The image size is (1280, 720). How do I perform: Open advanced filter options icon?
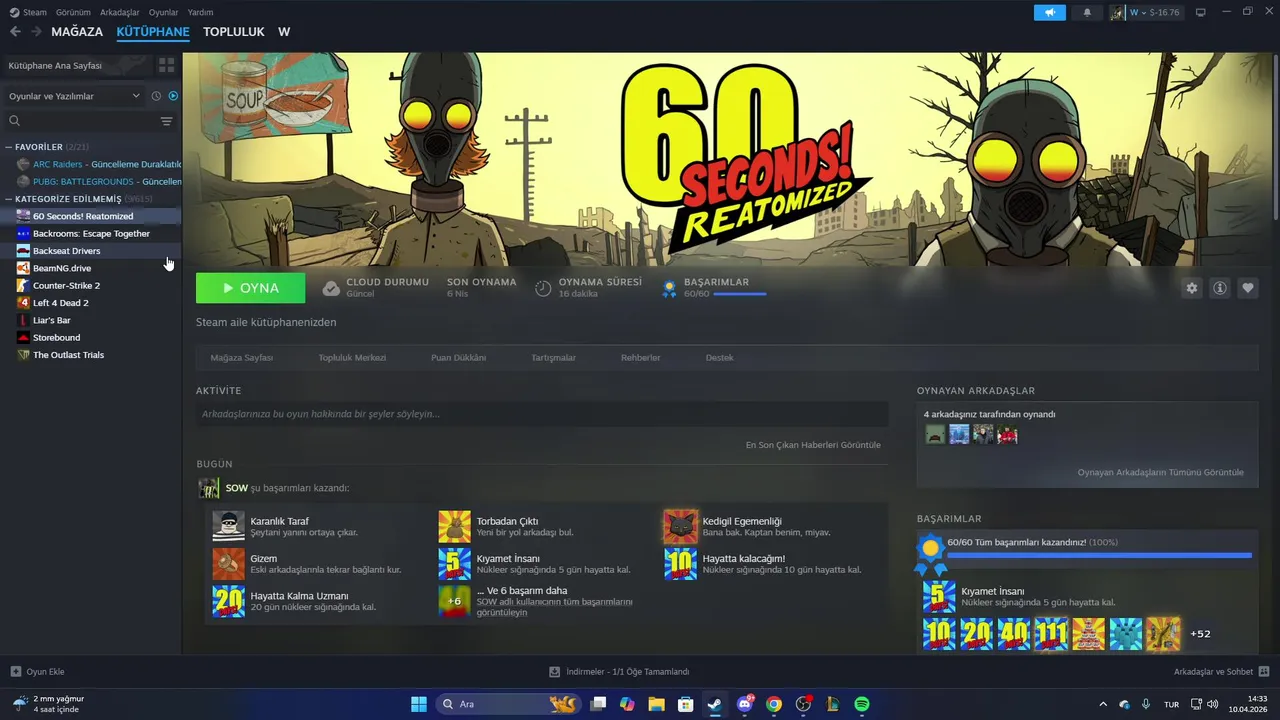click(166, 121)
